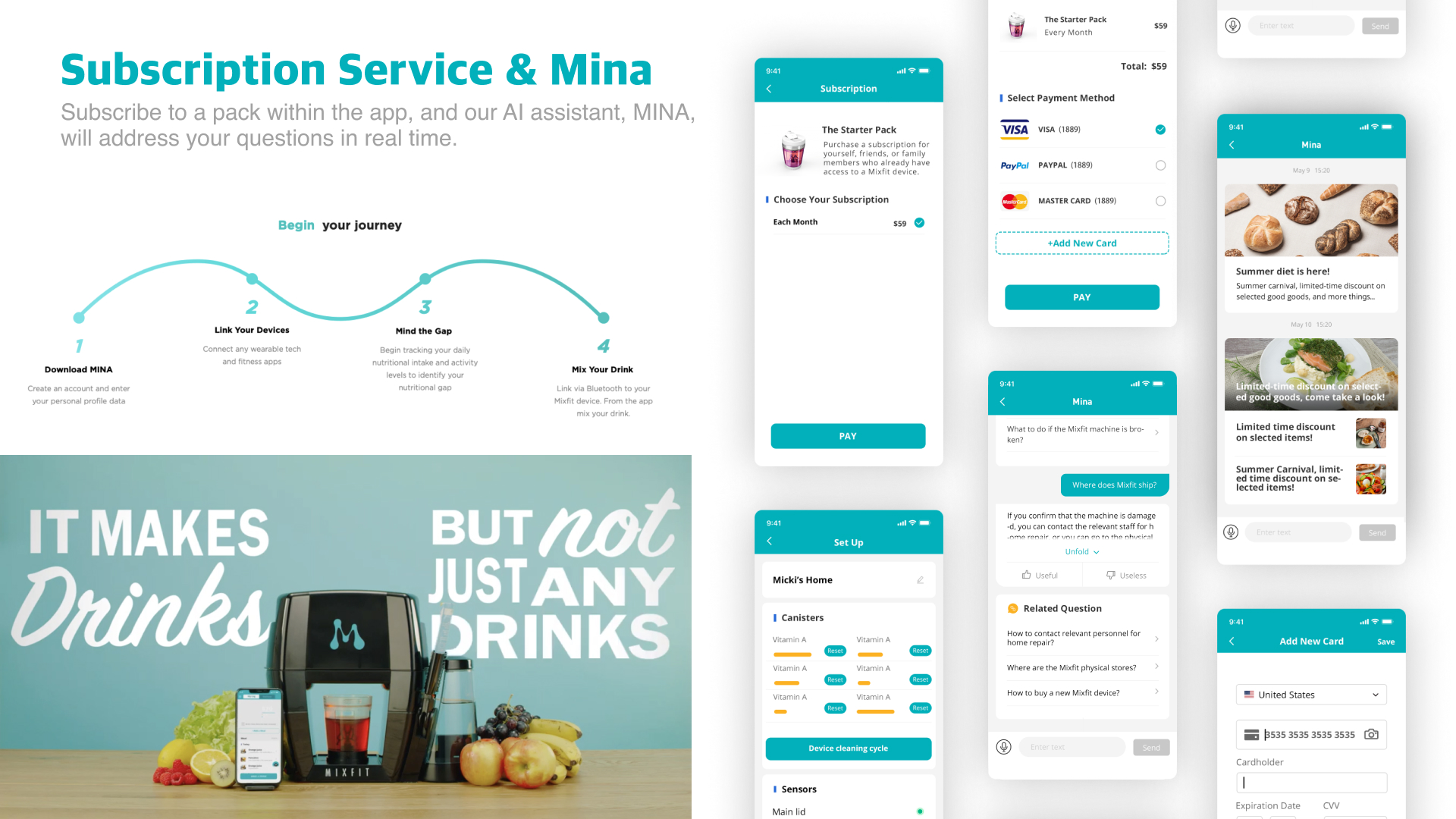Switch to Set Up device tab
This screenshot has width=1456, height=819.
pos(847,542)
